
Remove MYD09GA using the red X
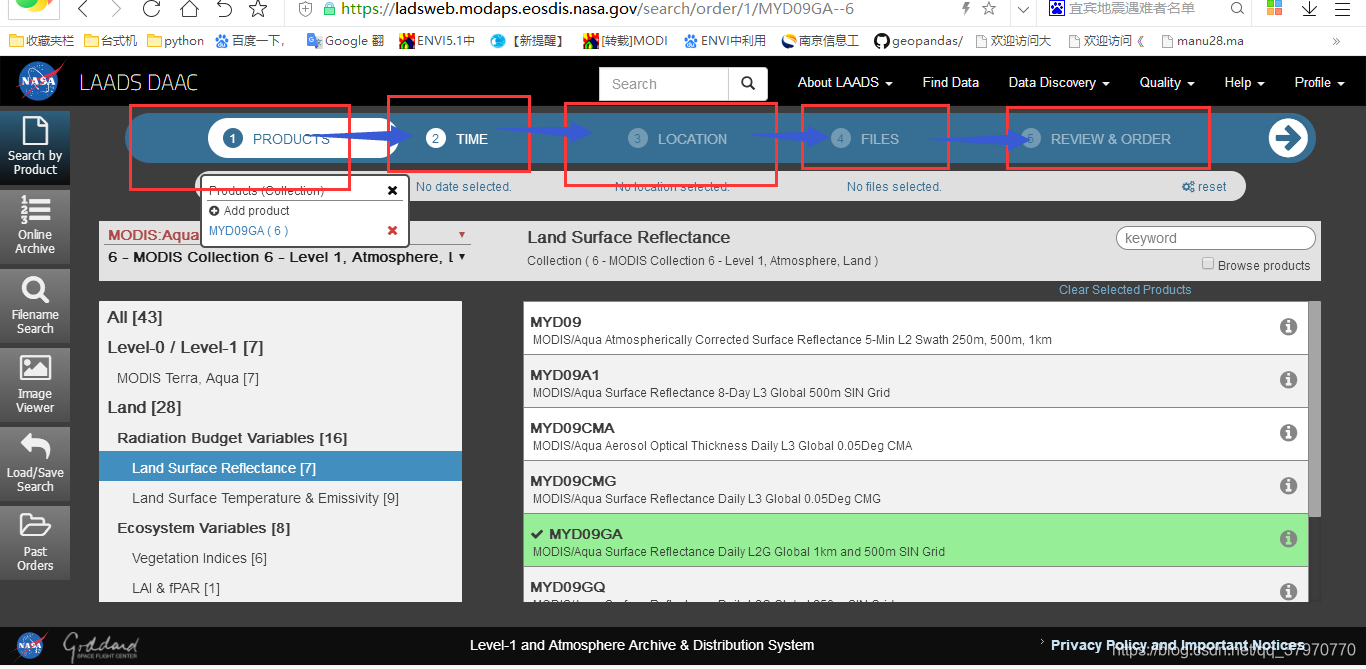pyautogui.click(x=392, y=231)
